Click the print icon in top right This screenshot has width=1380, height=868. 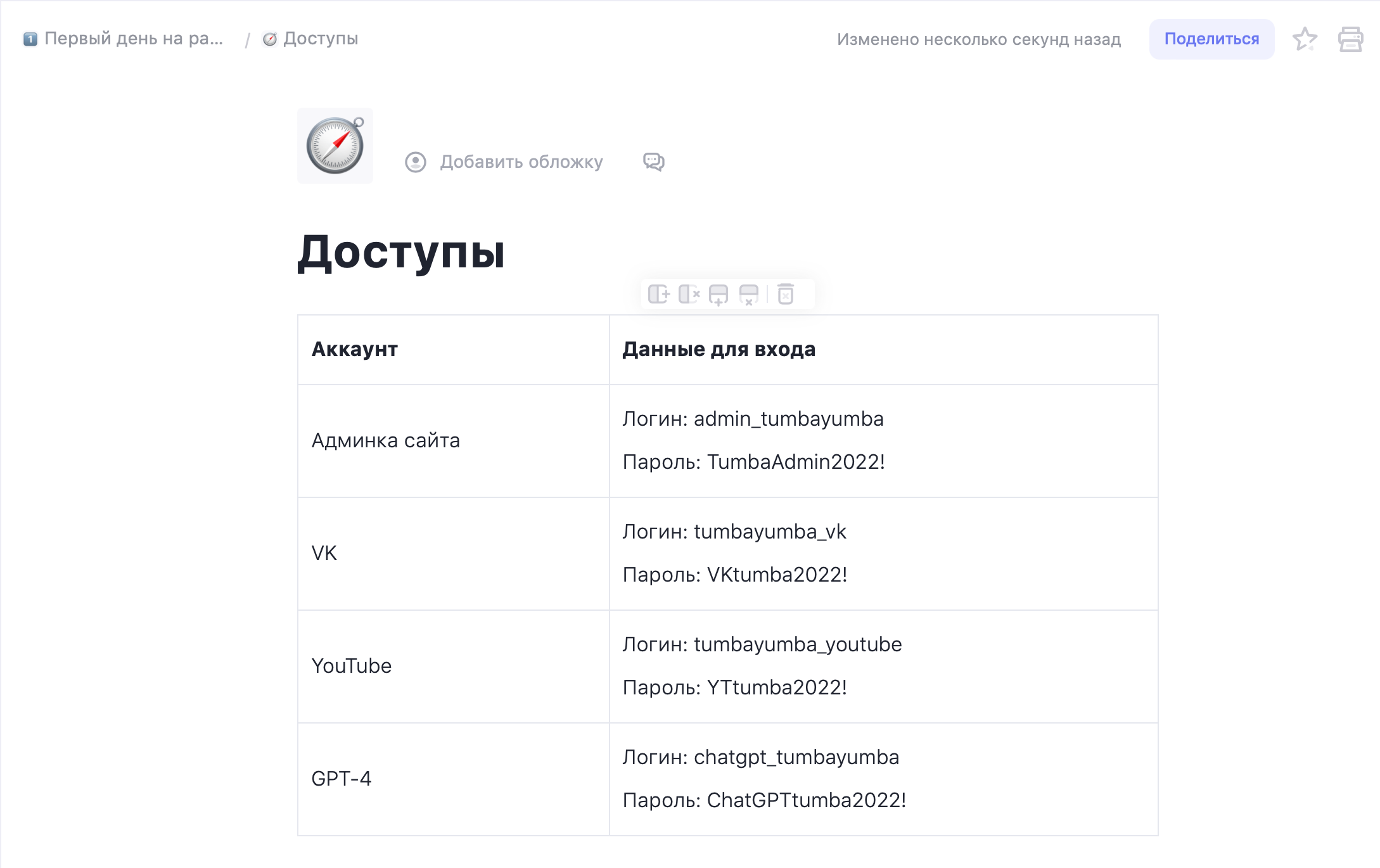point(1350,39)
